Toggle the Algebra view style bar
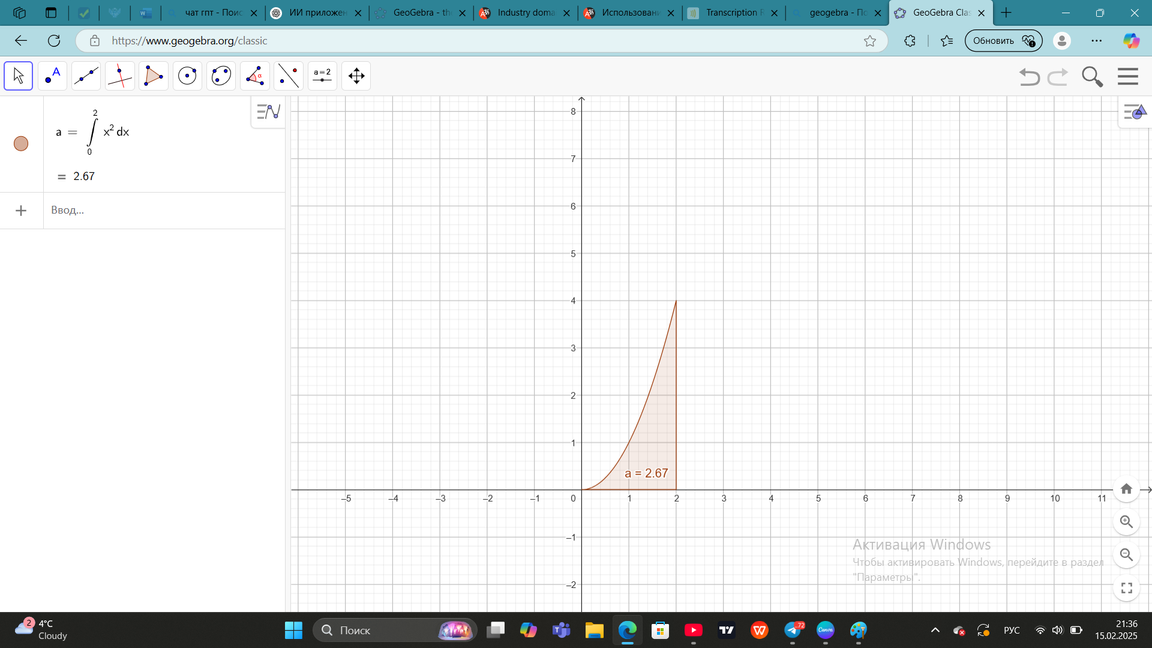Viewport: 1152px width, 648px height. tap(268, 112)
